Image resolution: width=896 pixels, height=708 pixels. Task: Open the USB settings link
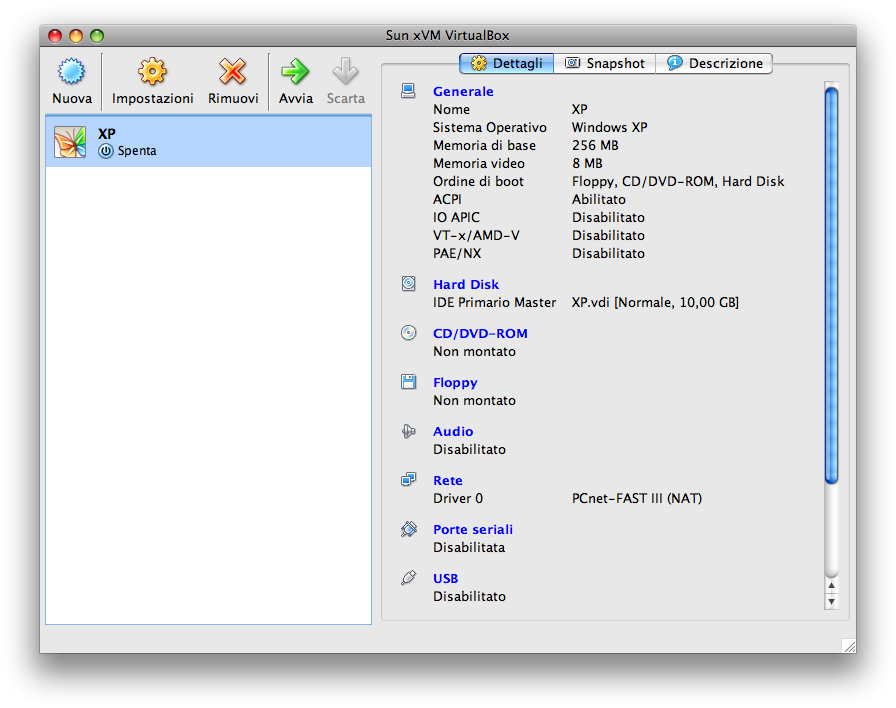click(445, 579)
